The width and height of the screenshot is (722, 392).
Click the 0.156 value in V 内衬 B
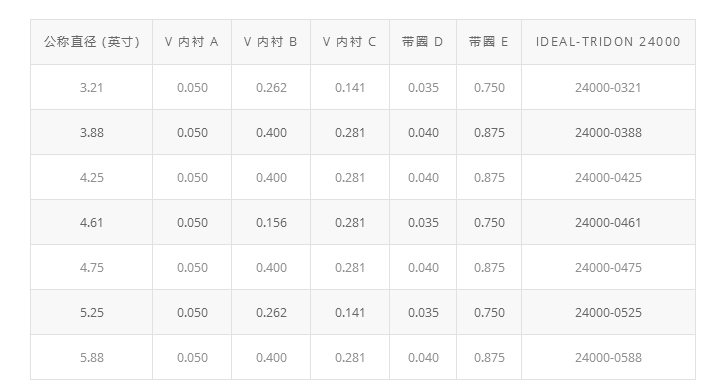271,222
